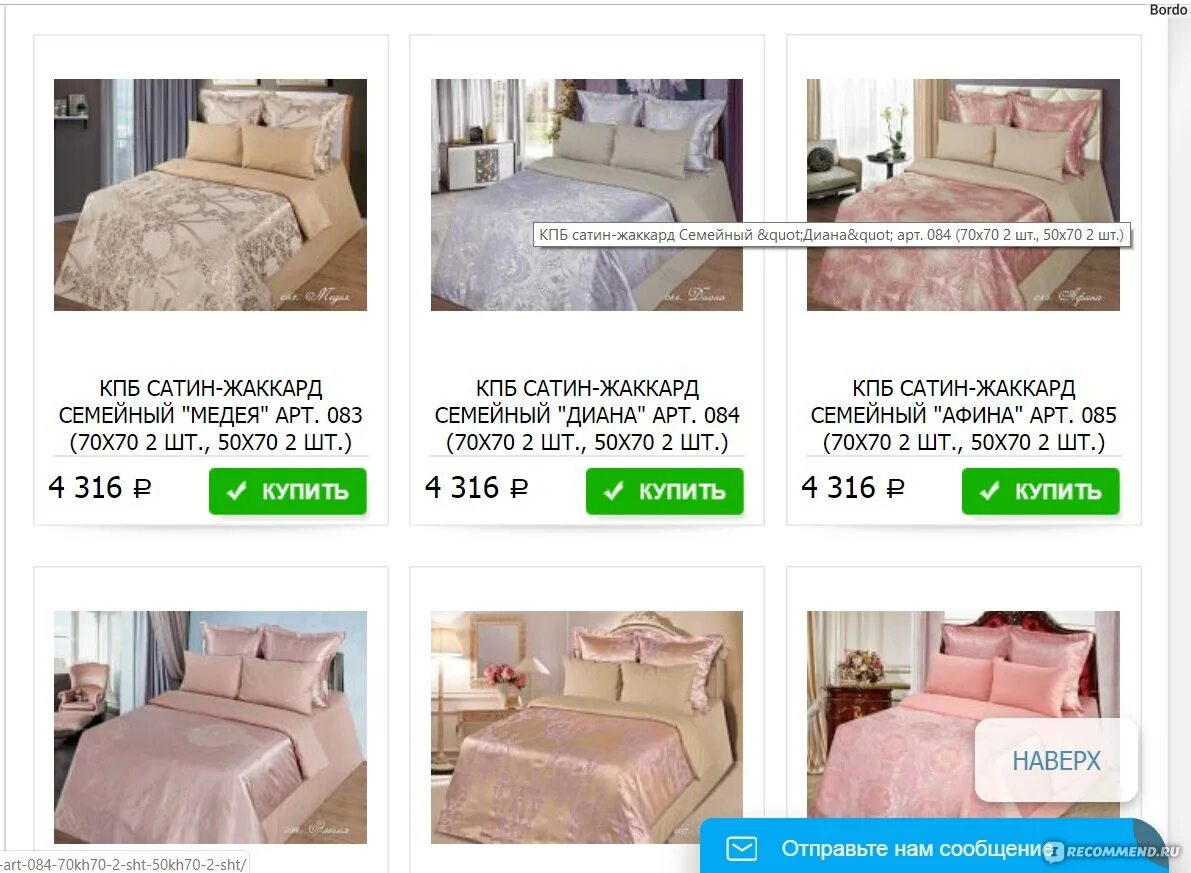This screenshot has height=873, width=1191.
Task: Open the lilac "Диана" bedding product photo
Action: [586, 195]
